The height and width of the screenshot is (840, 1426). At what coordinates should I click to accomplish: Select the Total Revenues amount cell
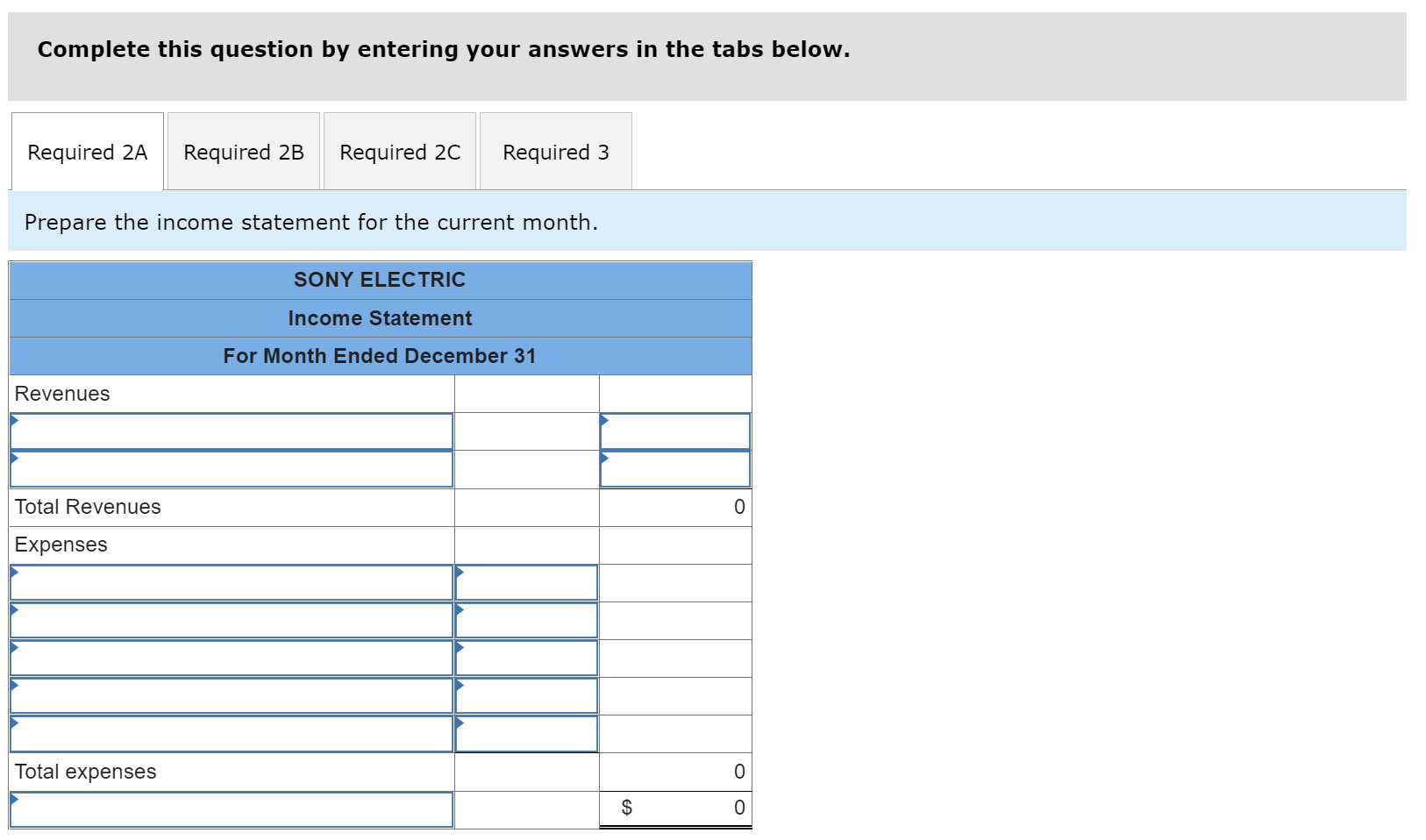click(x=675, y=507)
